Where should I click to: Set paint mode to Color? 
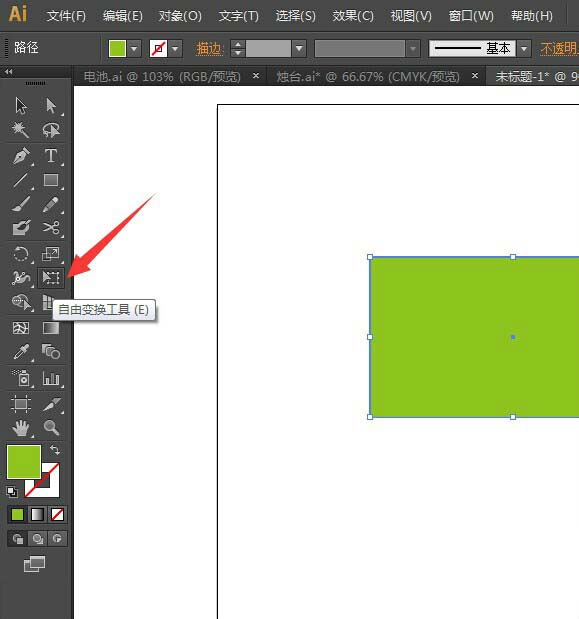(x=17, y=515)
